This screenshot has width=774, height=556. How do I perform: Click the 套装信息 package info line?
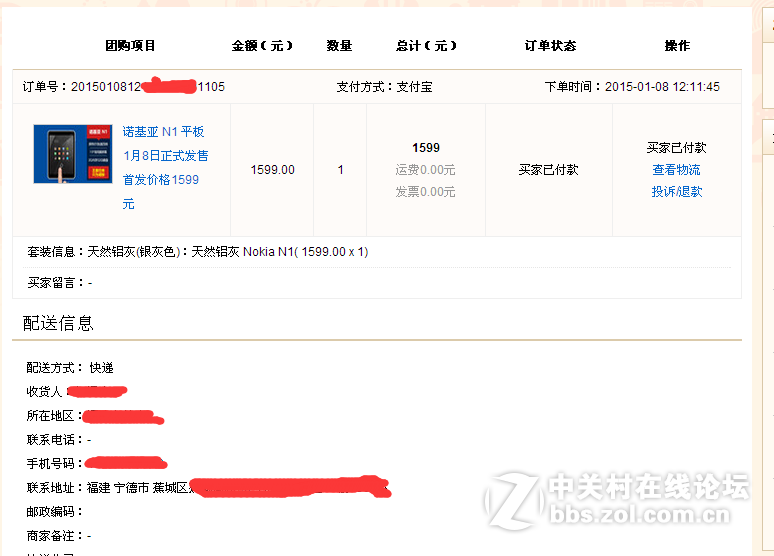click(x=198, y=252)
